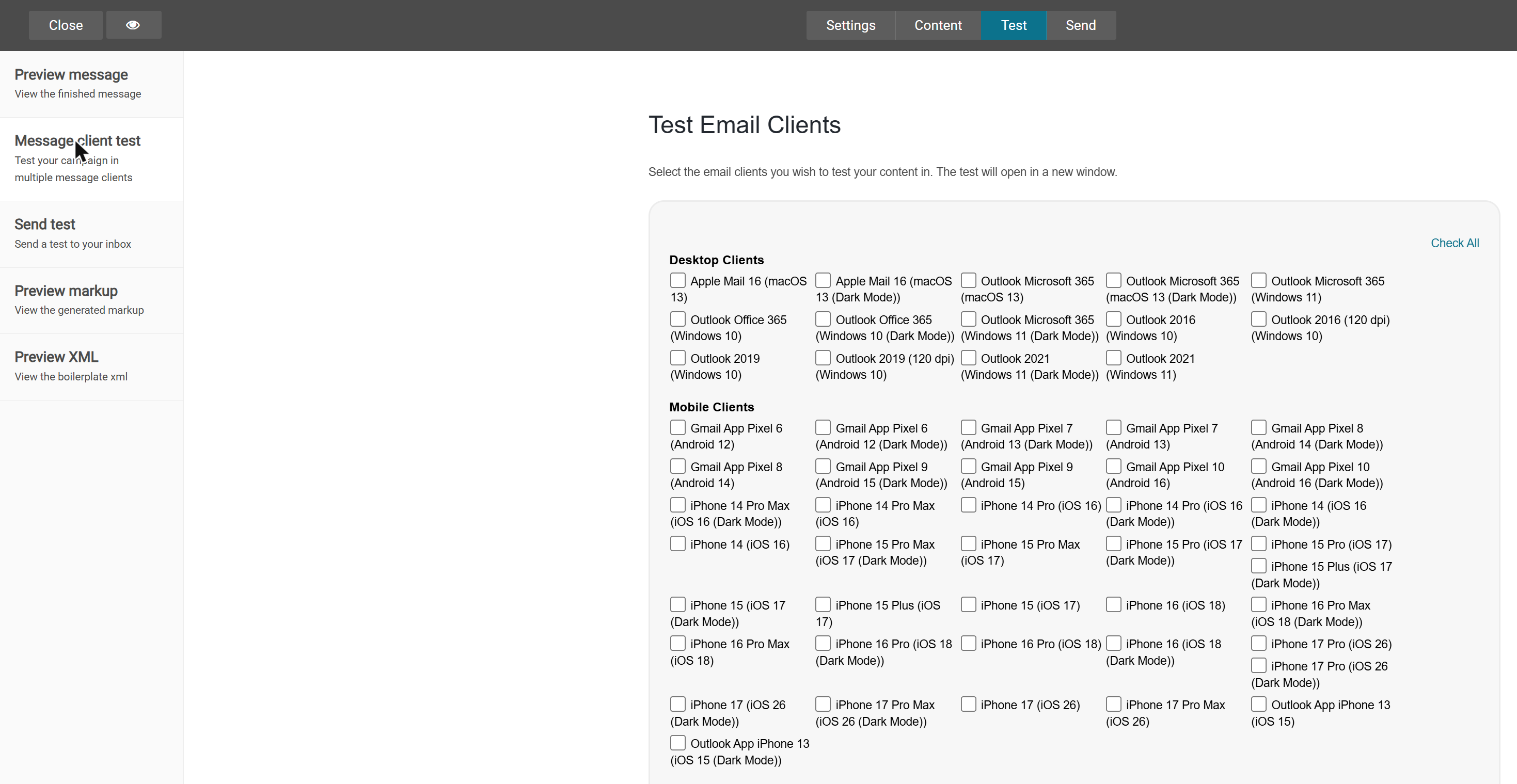The width and height of the screenshot is (1517, 784).
Task: Select Outlook 2016 (120 dpi) checkbox
Action: coord(1259,319)
